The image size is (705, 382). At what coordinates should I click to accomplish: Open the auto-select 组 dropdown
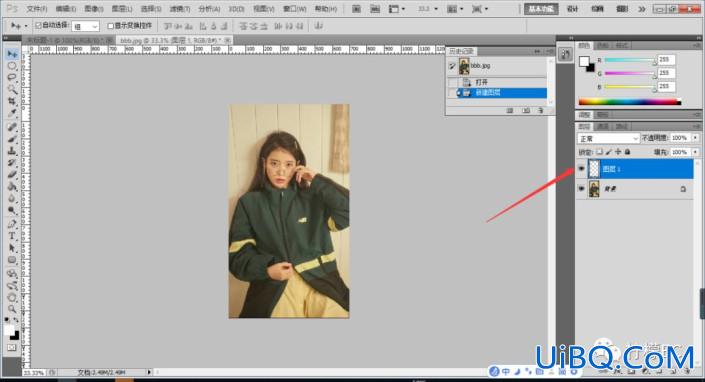[85, 27]
